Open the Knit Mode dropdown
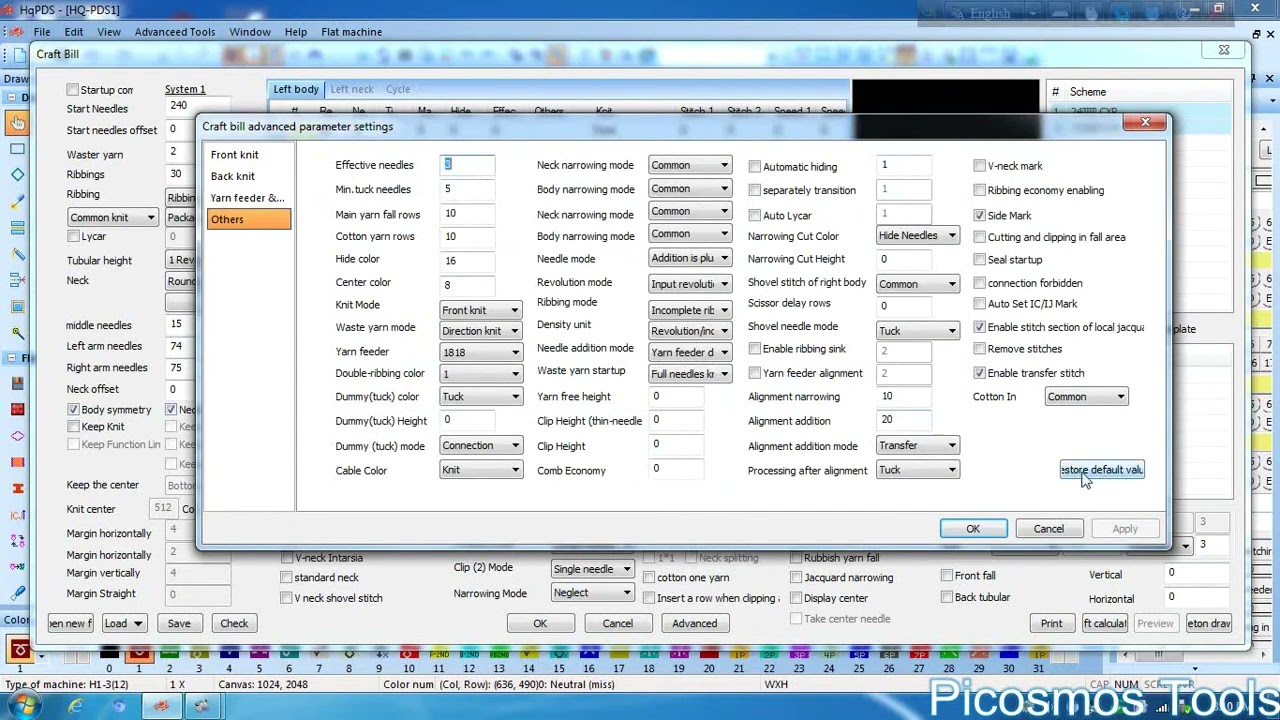 480,310
